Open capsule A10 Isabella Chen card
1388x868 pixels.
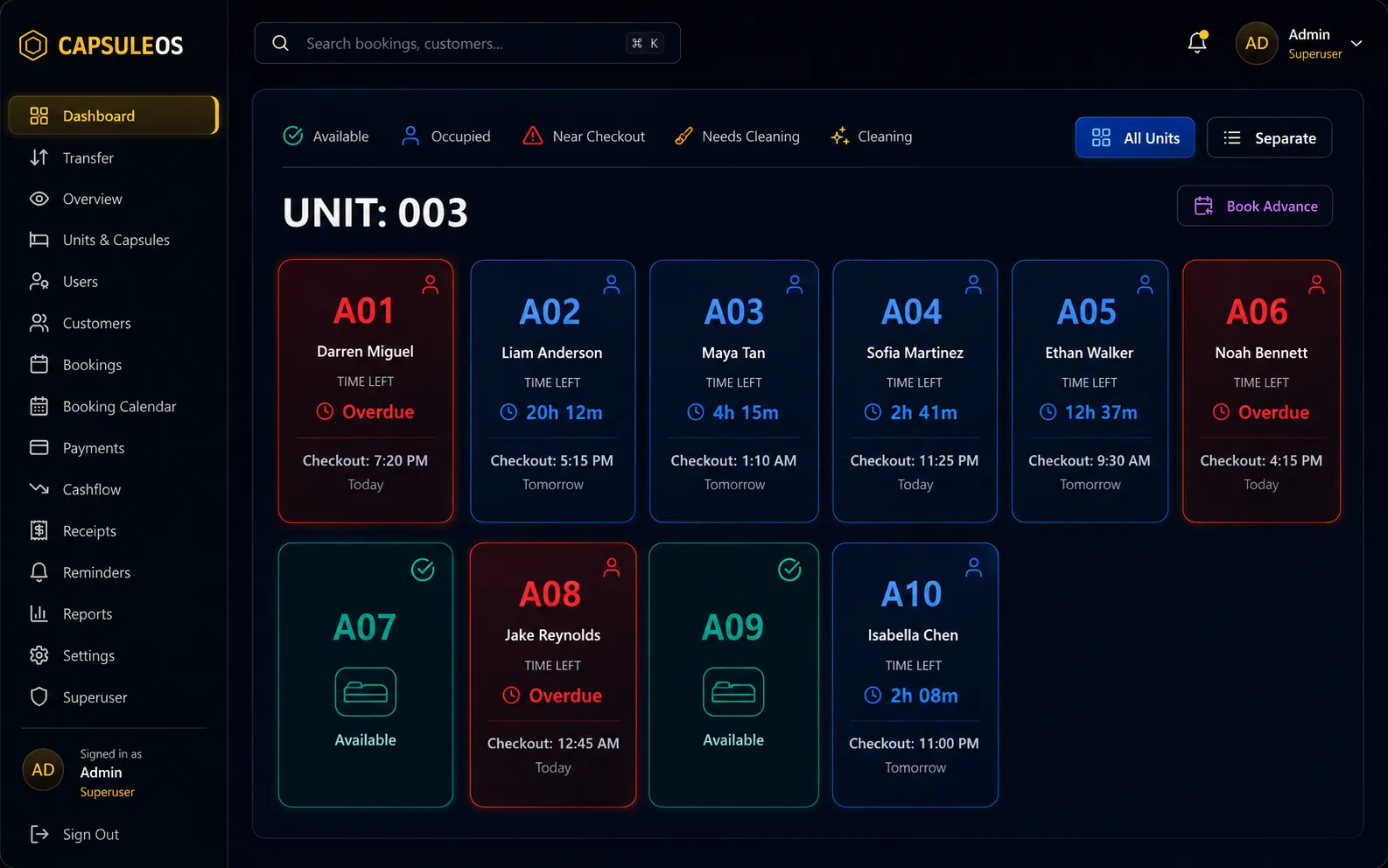(915, 675)
